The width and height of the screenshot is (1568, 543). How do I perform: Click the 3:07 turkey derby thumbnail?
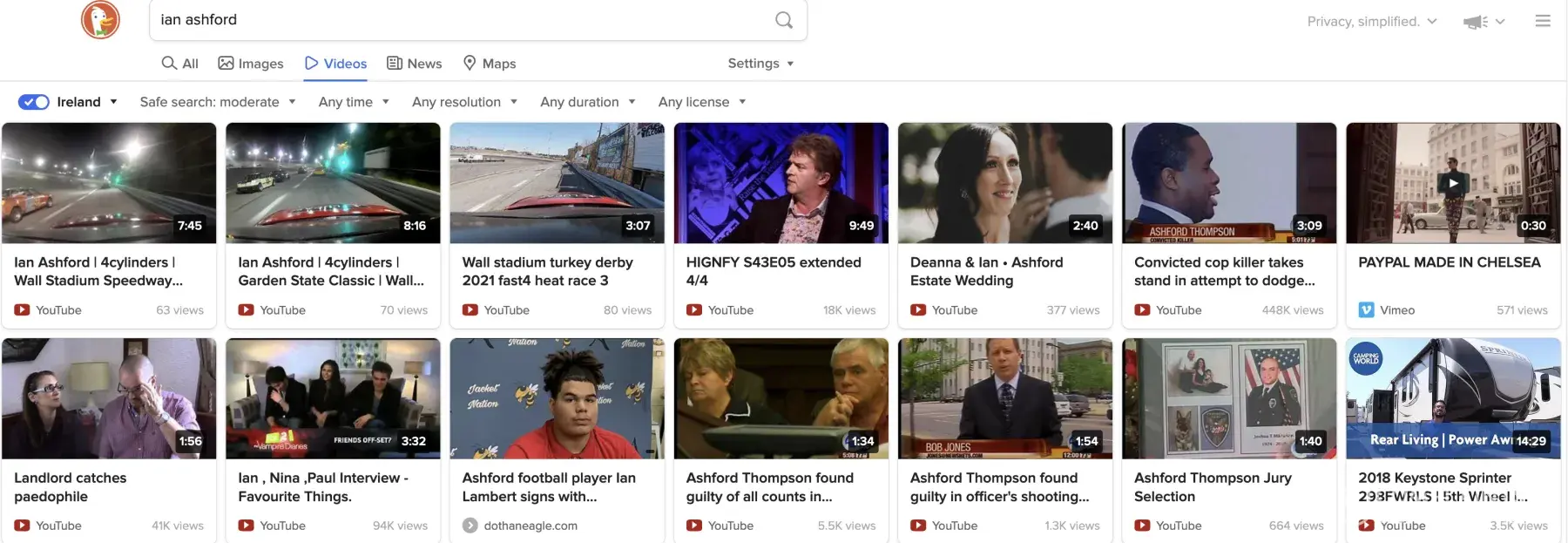coord(557,183)
